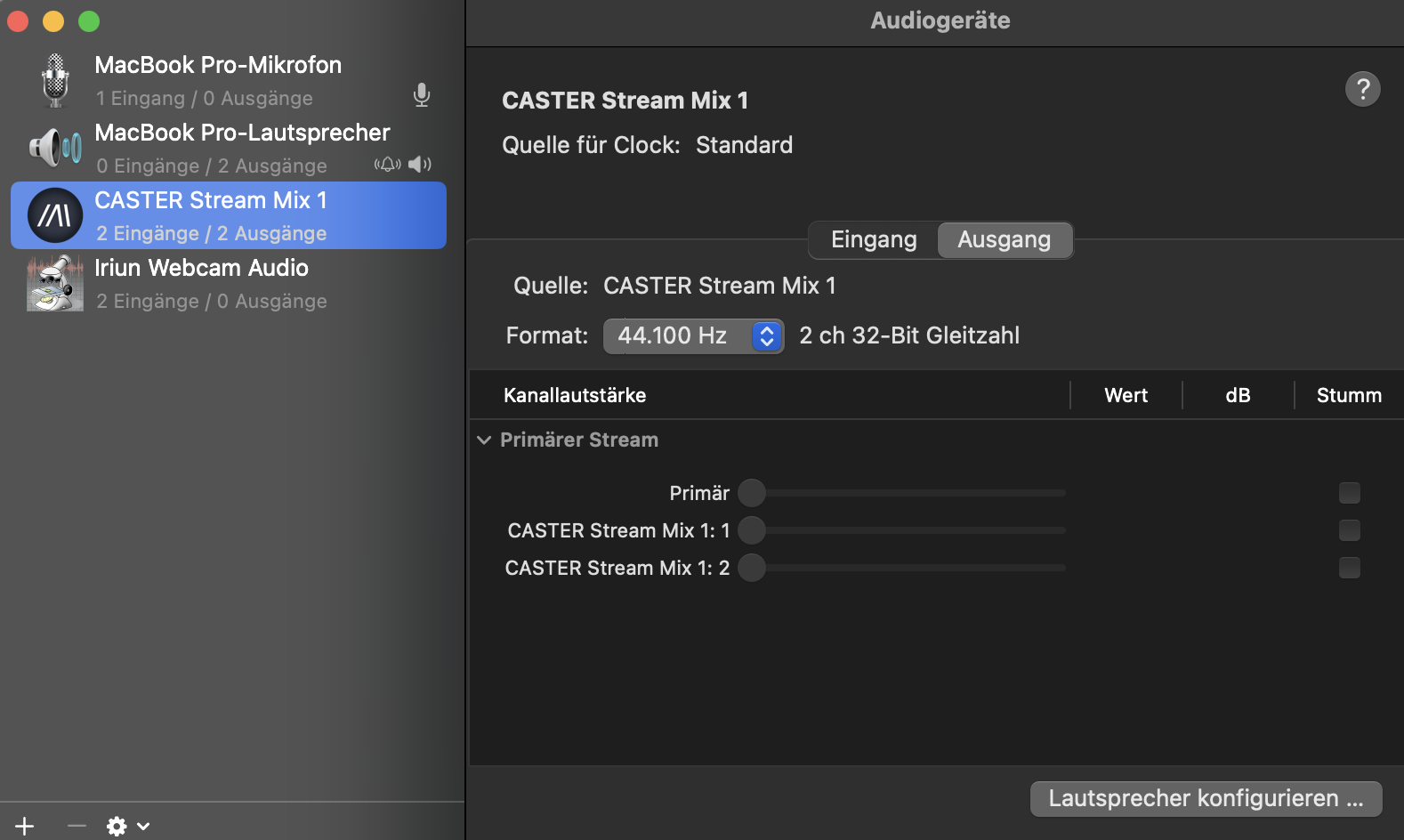1404x840 pixels.
Task: Remove device with the minus button
Action: coord(77,826)
